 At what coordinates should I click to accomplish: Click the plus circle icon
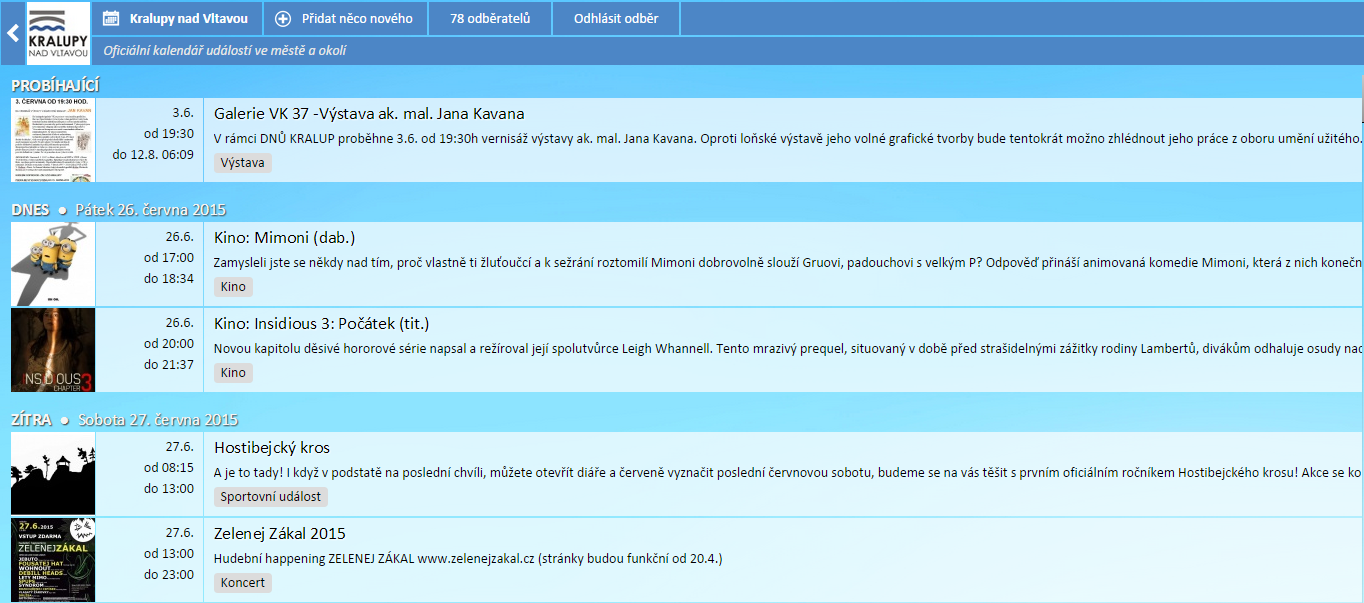(x=283, y=18)
